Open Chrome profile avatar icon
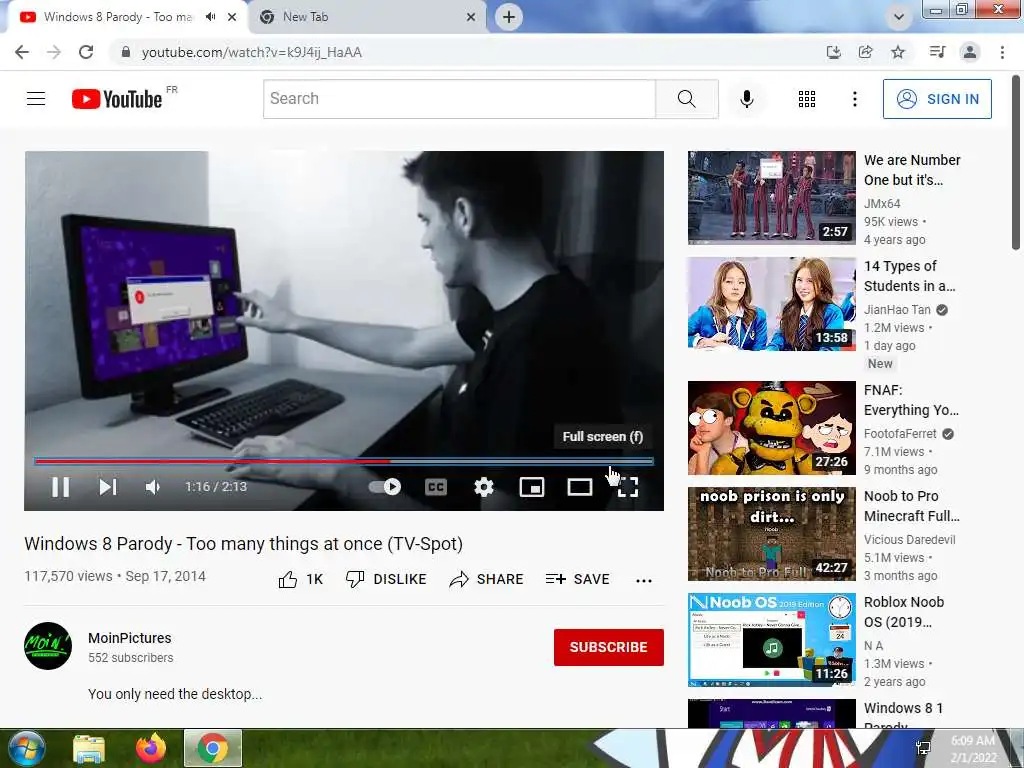Screen dimensions: 1024x768 [x=970, y=52]
